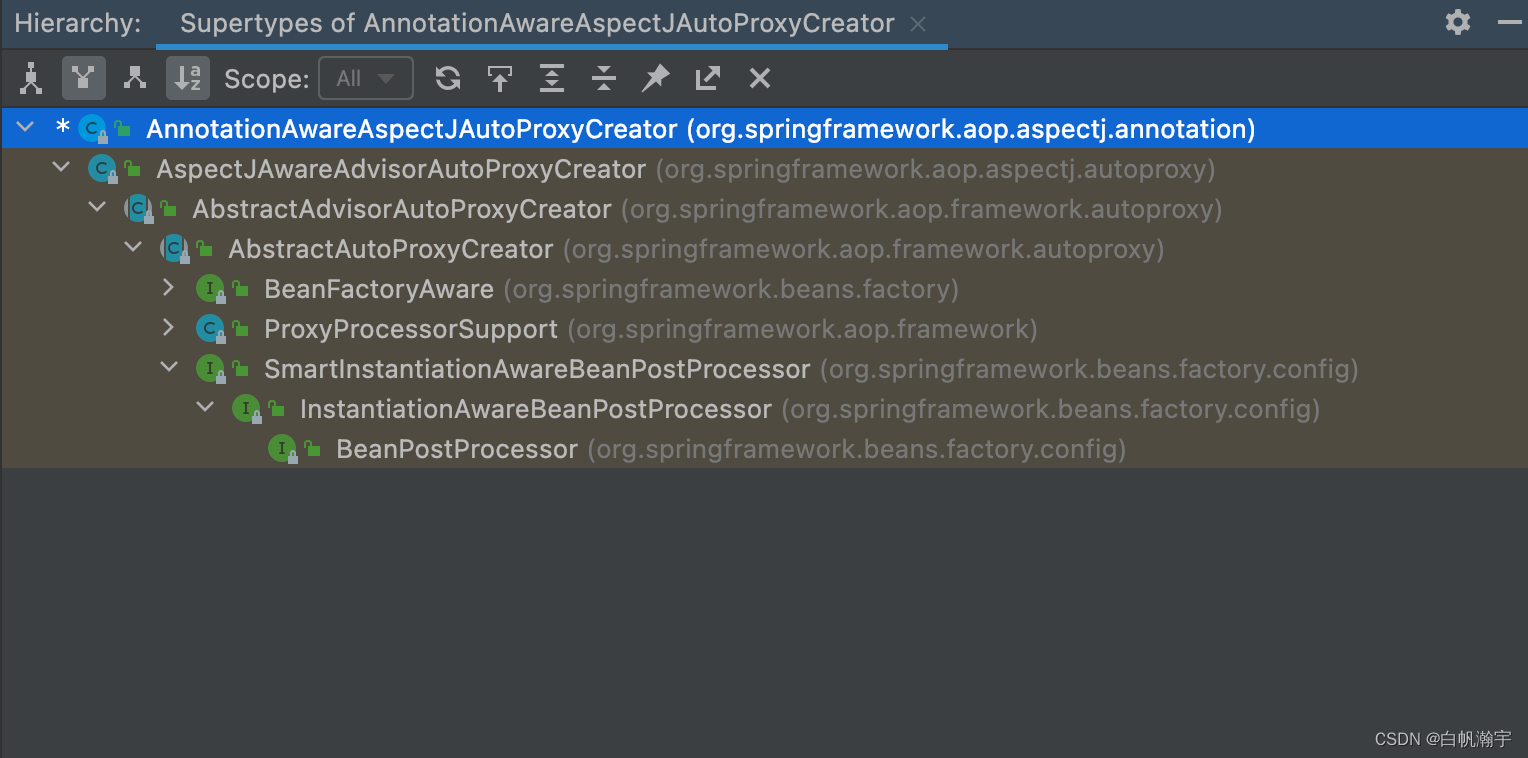The height and width of the screenshot is (758, 1528).
Task: Click interface icon of InstantiationAwareBeanPostProcessor
Action: (246, 409)
